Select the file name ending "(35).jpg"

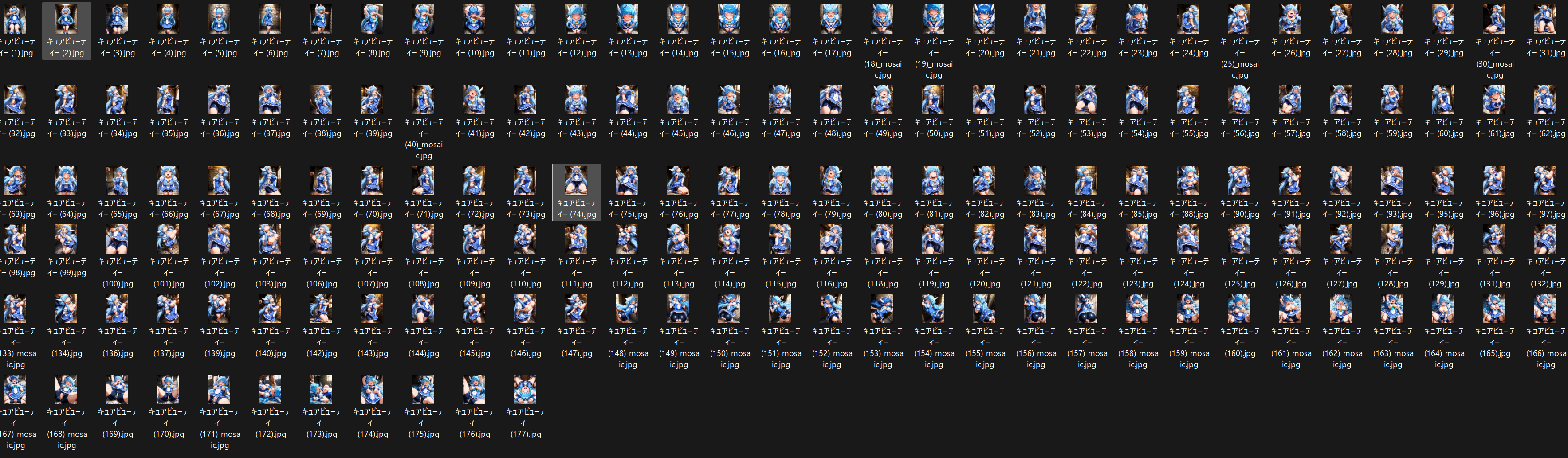[x=169, y=128]
